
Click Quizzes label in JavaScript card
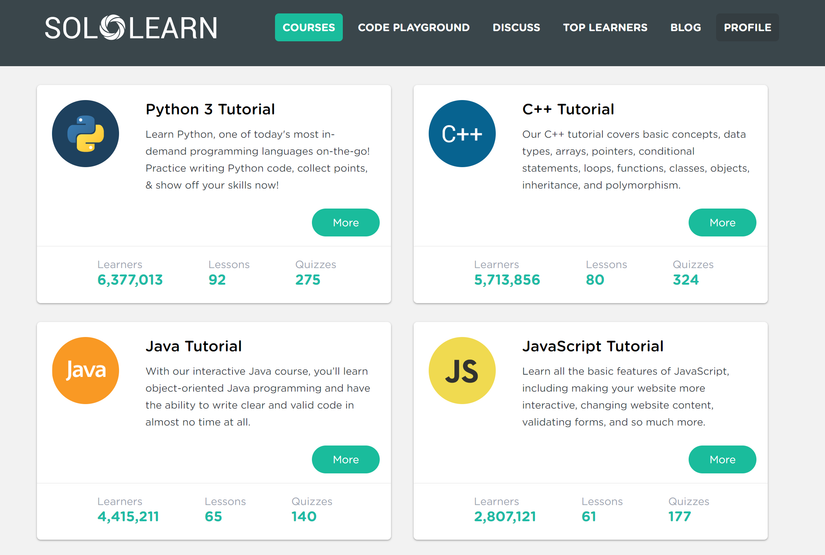[689, 501]
